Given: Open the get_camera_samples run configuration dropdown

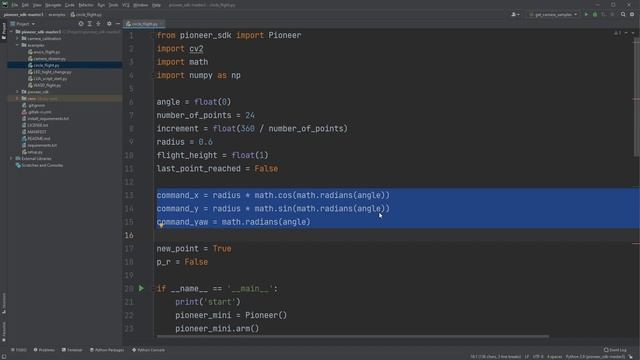Looking at the screenshot, I should click(x=553, y=14).
